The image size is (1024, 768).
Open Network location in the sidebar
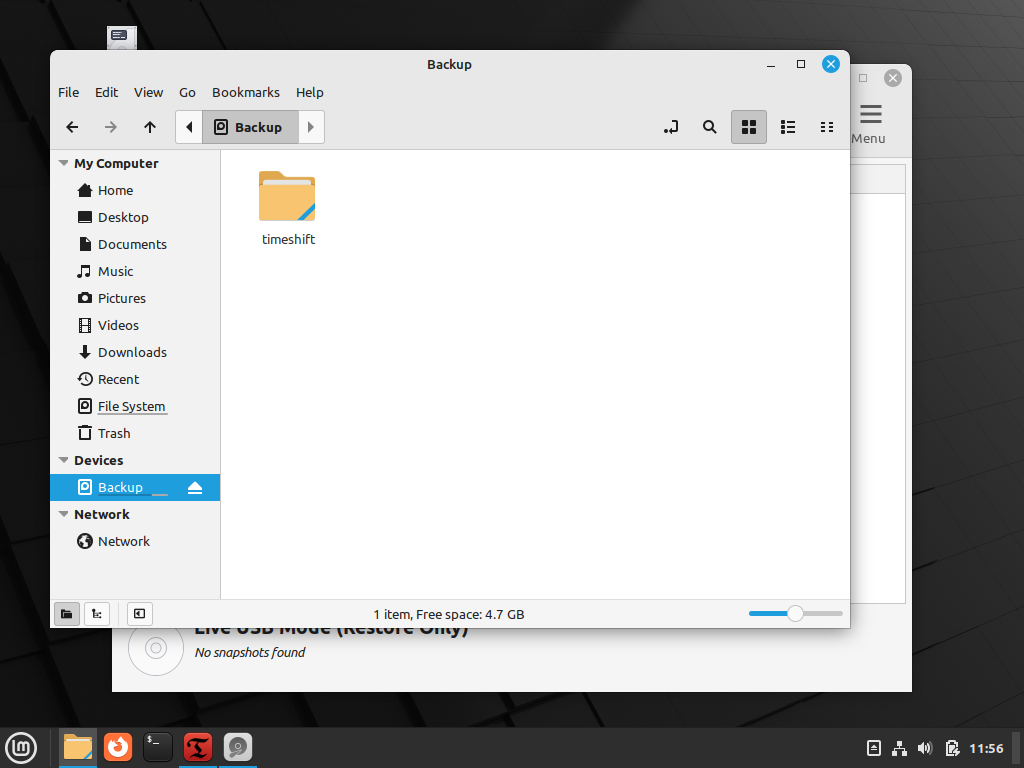[x=135, y=541]
